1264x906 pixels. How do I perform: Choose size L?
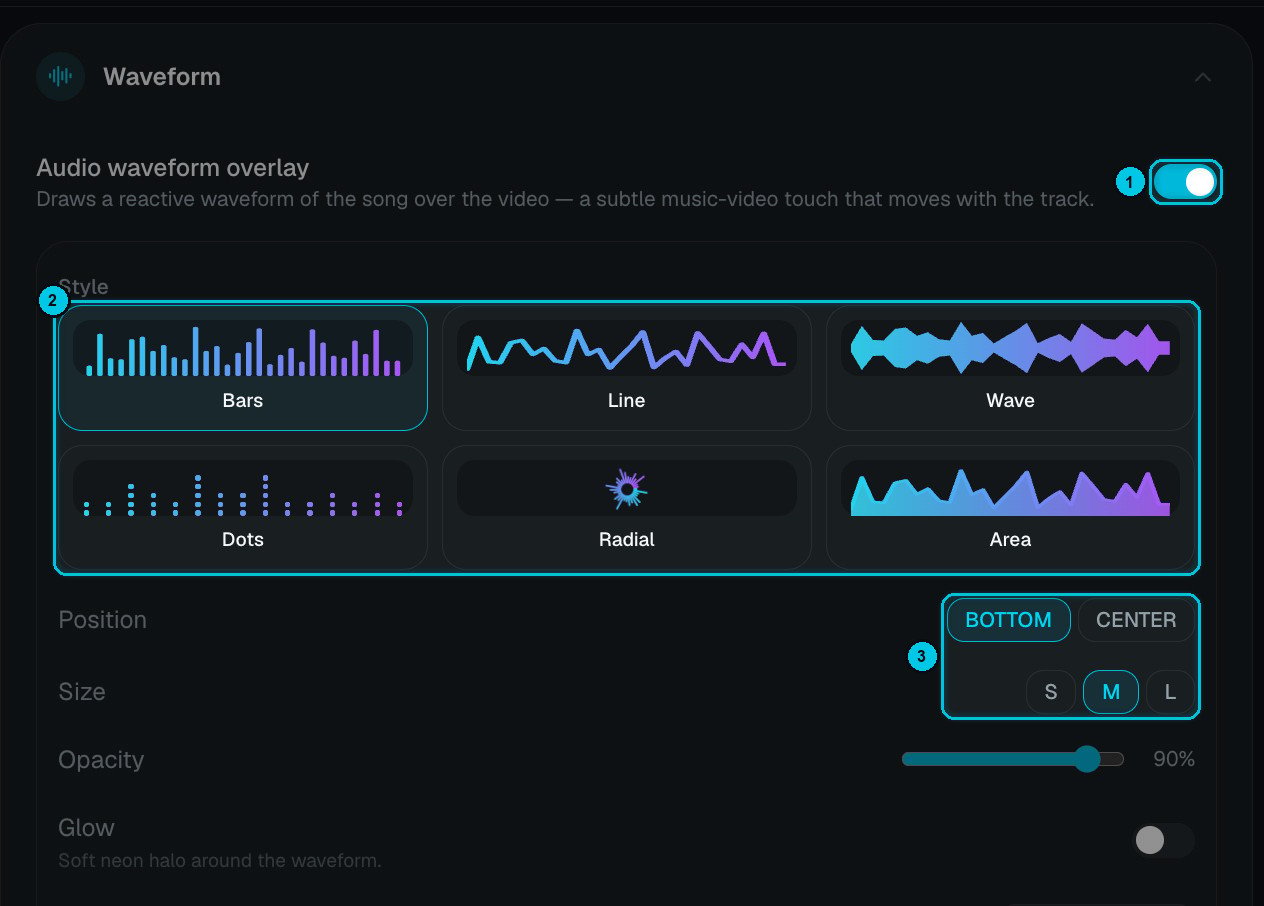1170,692
